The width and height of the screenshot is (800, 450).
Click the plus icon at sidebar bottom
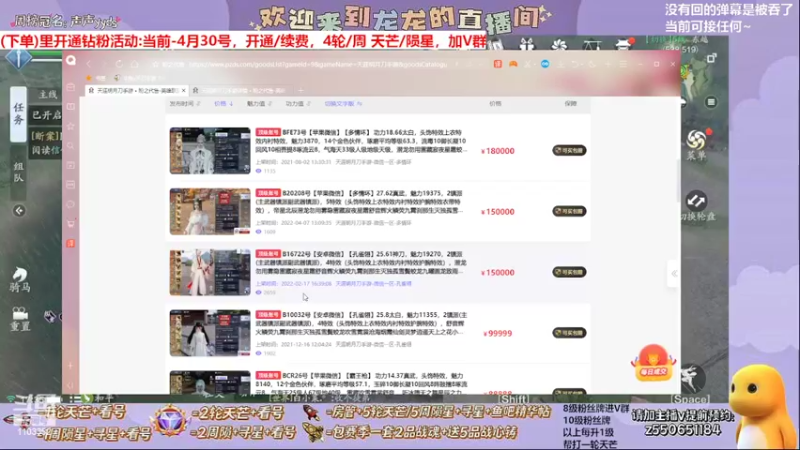coord(70,365)
